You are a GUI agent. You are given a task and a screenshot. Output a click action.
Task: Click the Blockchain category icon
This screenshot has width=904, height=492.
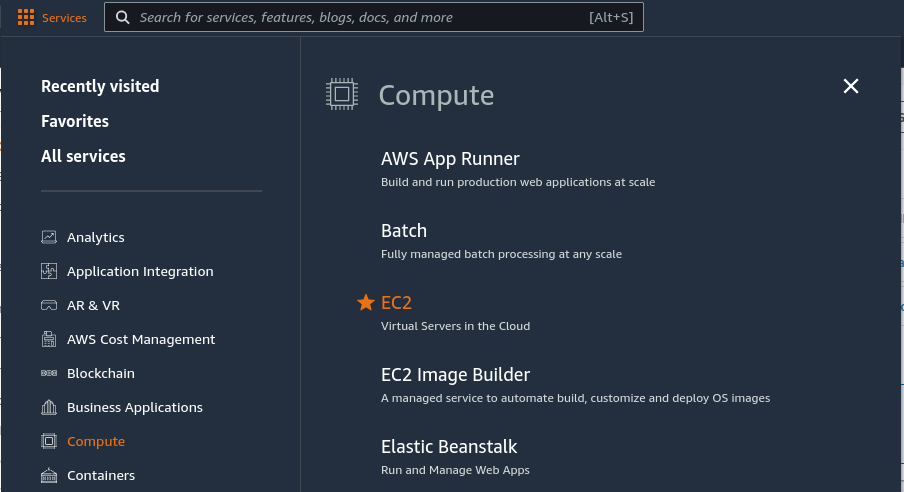pos(49,373)
